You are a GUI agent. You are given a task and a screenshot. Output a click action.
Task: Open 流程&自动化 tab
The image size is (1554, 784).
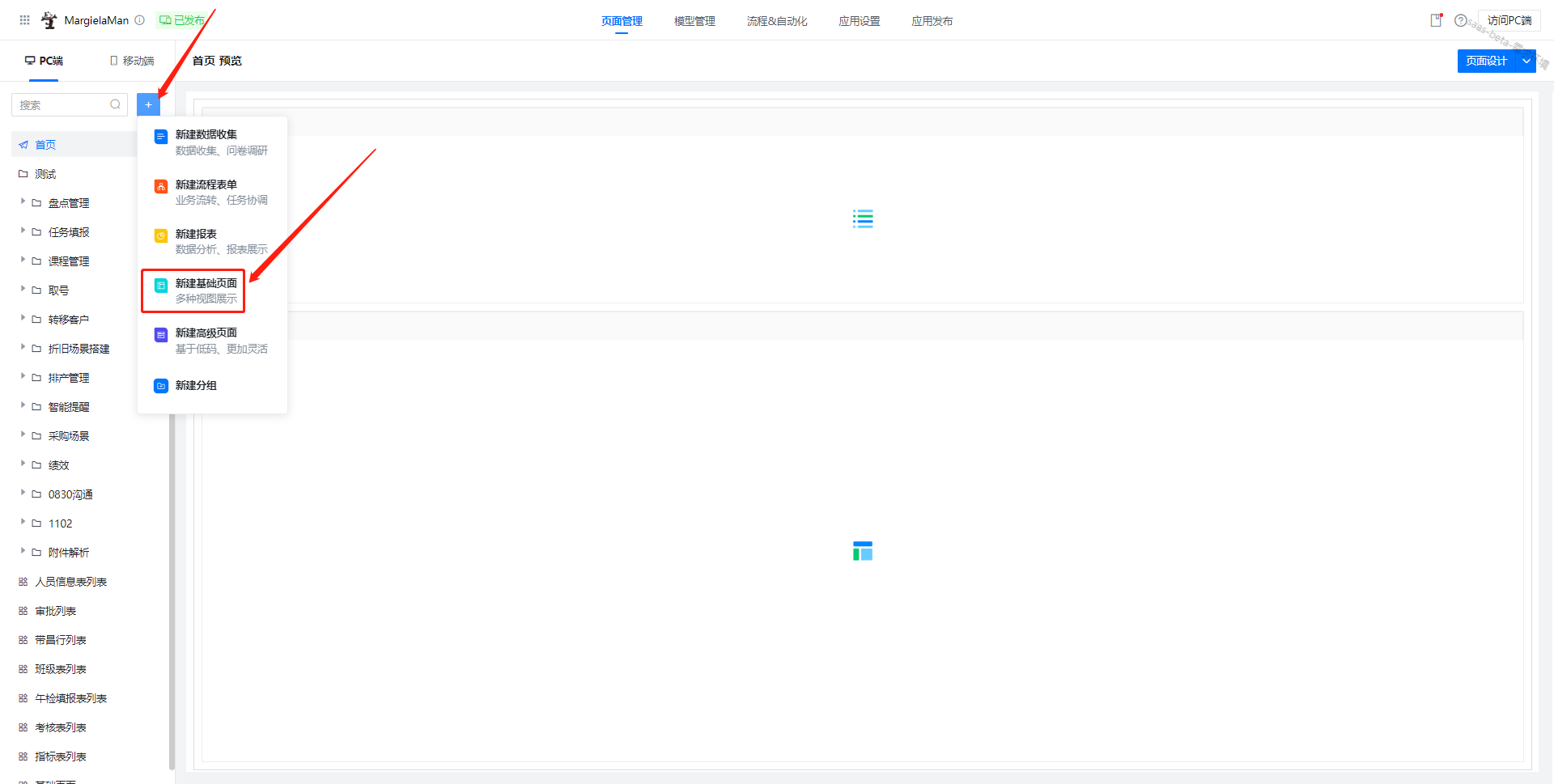coord(777,21)
